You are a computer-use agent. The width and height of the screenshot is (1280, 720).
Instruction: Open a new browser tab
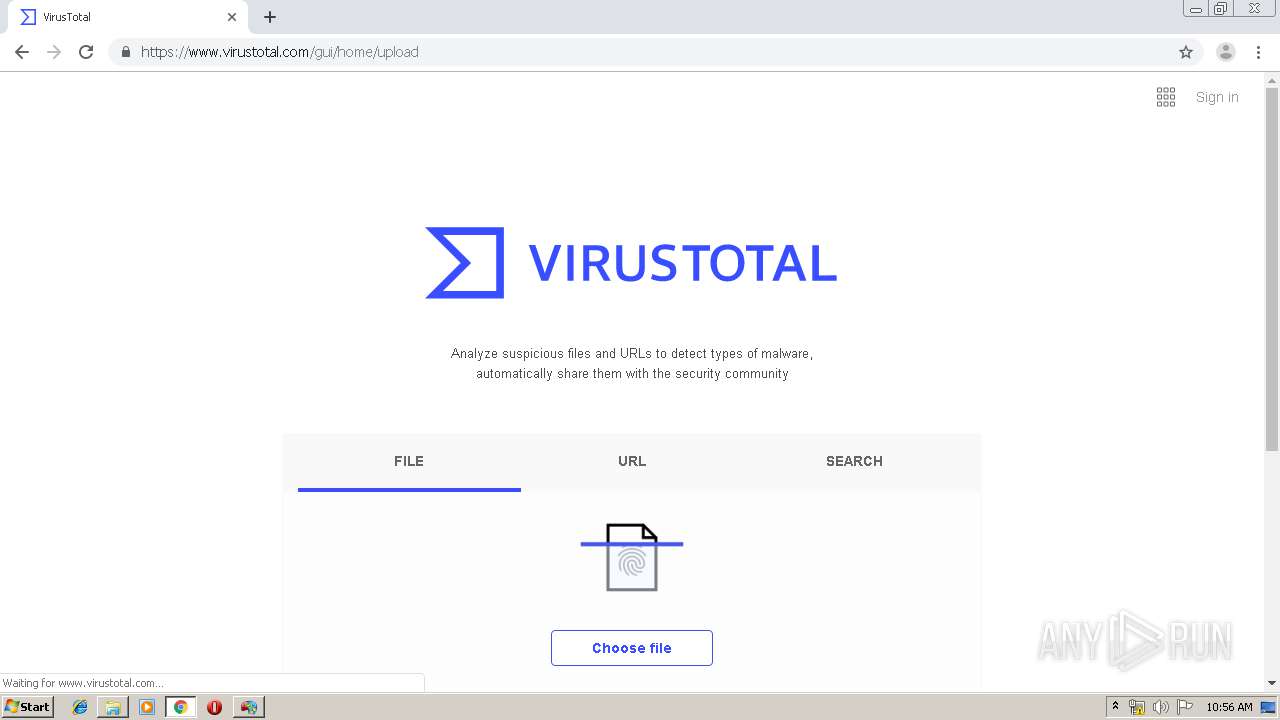click(x=270, y=17)
